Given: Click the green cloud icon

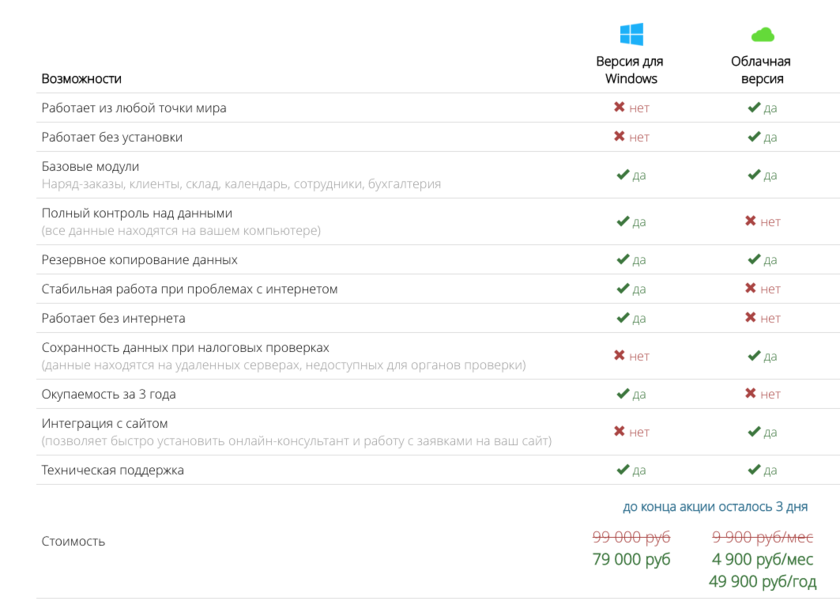Looking at the screenshot, I should [x=762, y=35].
